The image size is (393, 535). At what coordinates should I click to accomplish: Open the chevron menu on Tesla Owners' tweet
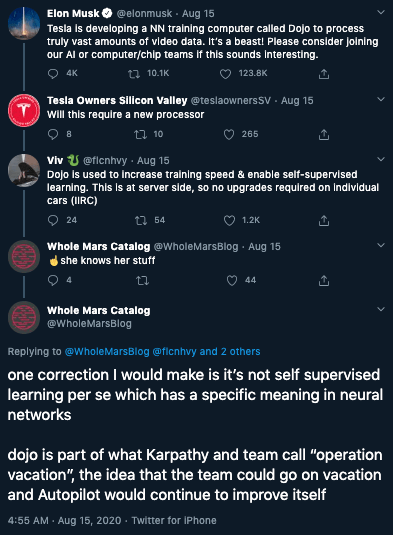click(381, 99)
